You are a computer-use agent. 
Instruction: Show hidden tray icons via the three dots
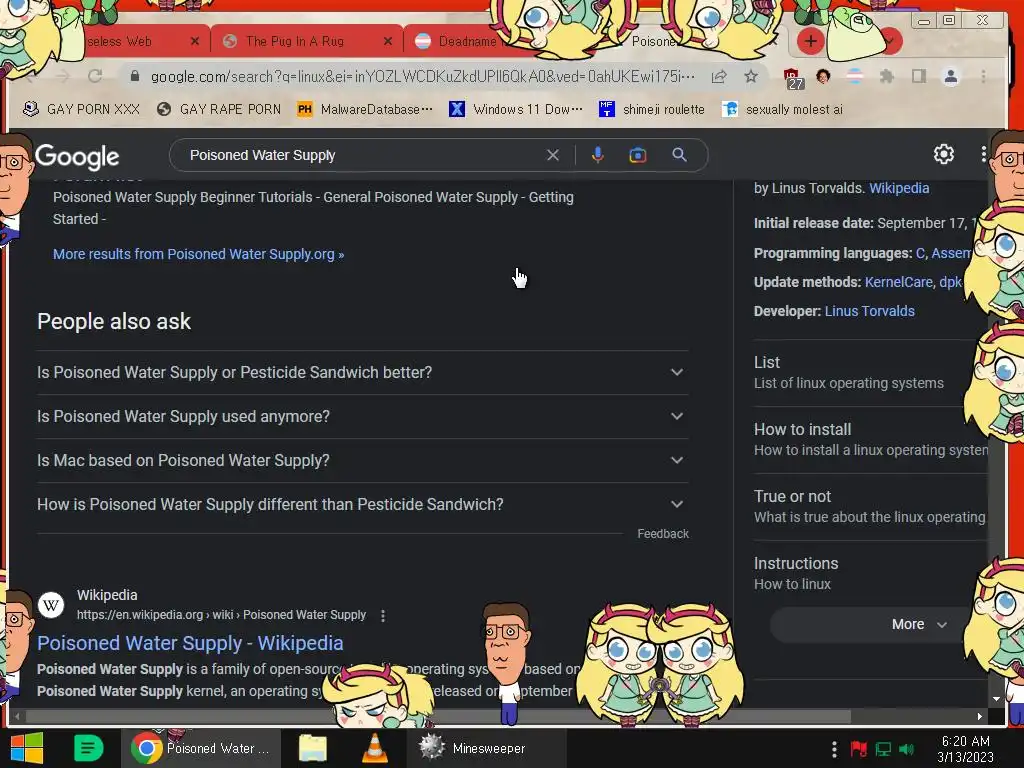[834, 749]
